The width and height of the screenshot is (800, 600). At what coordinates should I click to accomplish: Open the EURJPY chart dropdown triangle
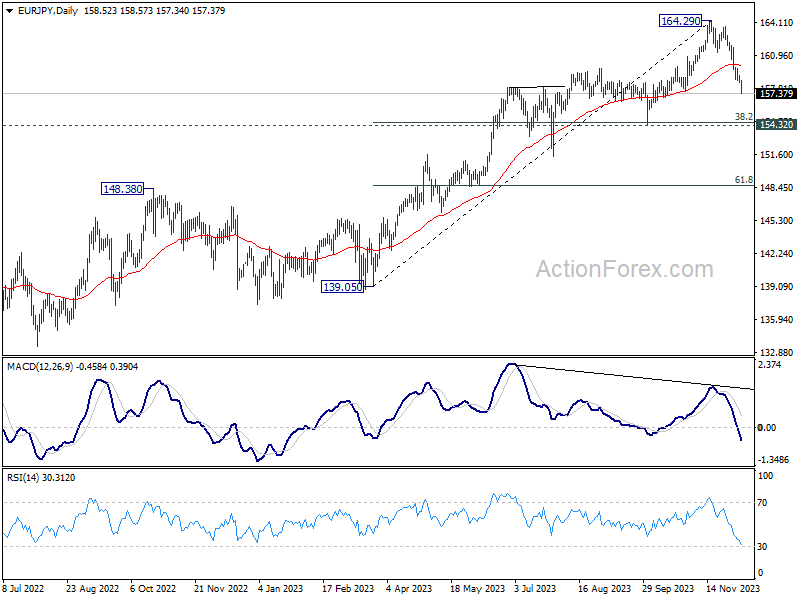(10, 11)
